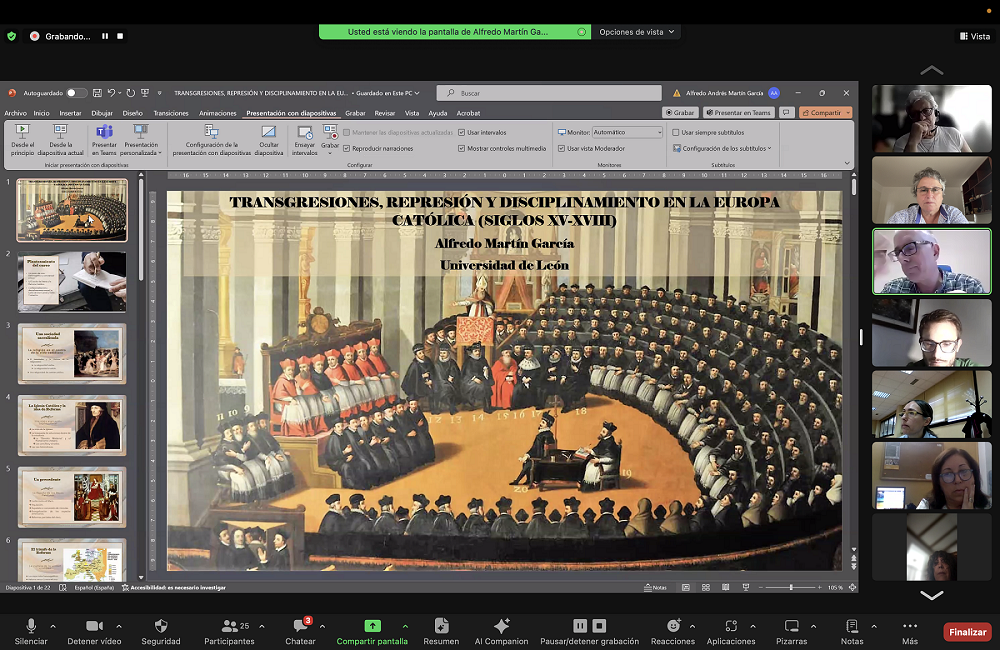This screenshot has height=650, width=1000.
Task: Click Presentar en Teams ribbon icon
Action: pos(104,140)
